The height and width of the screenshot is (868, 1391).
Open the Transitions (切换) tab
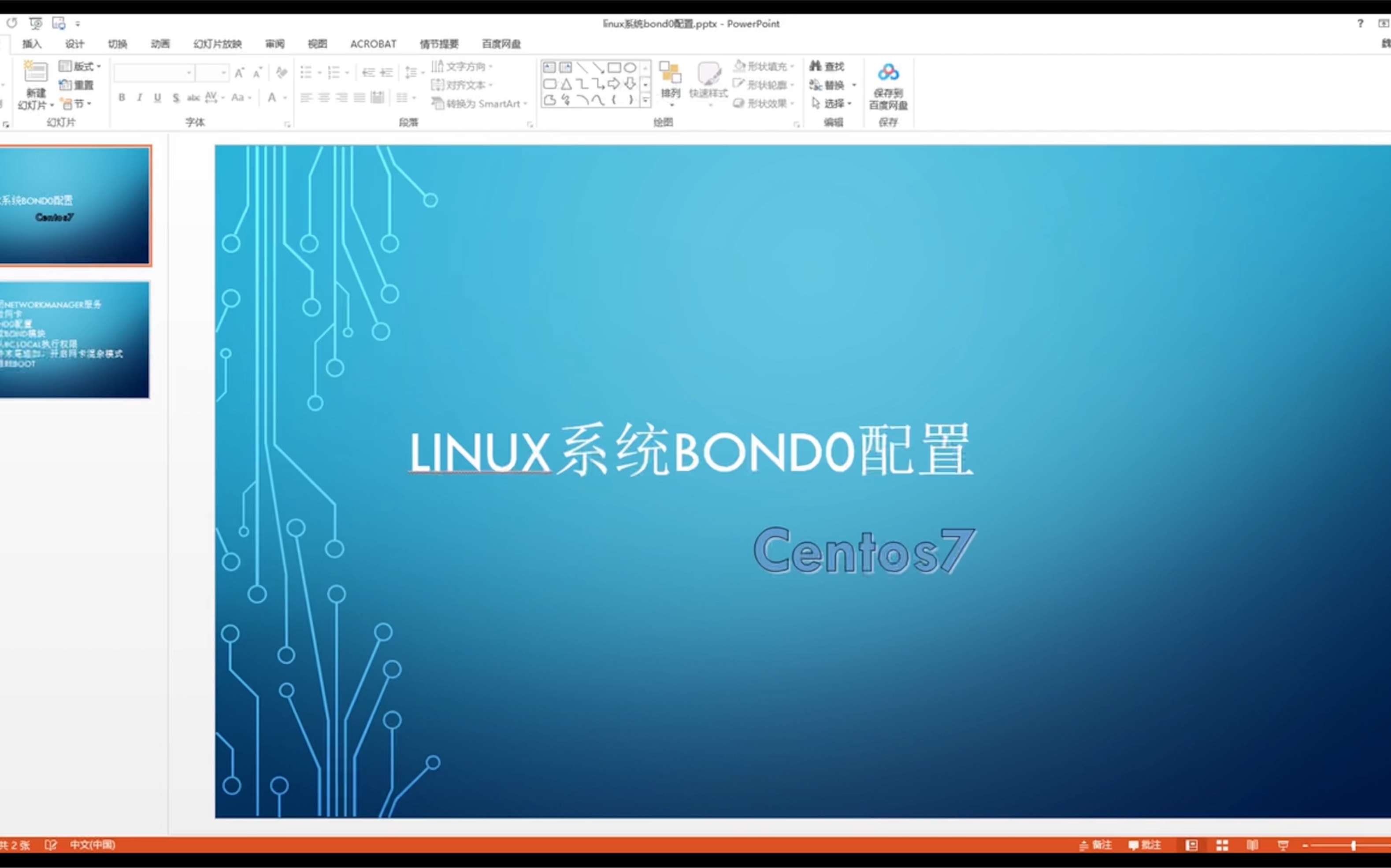[117, 44]
